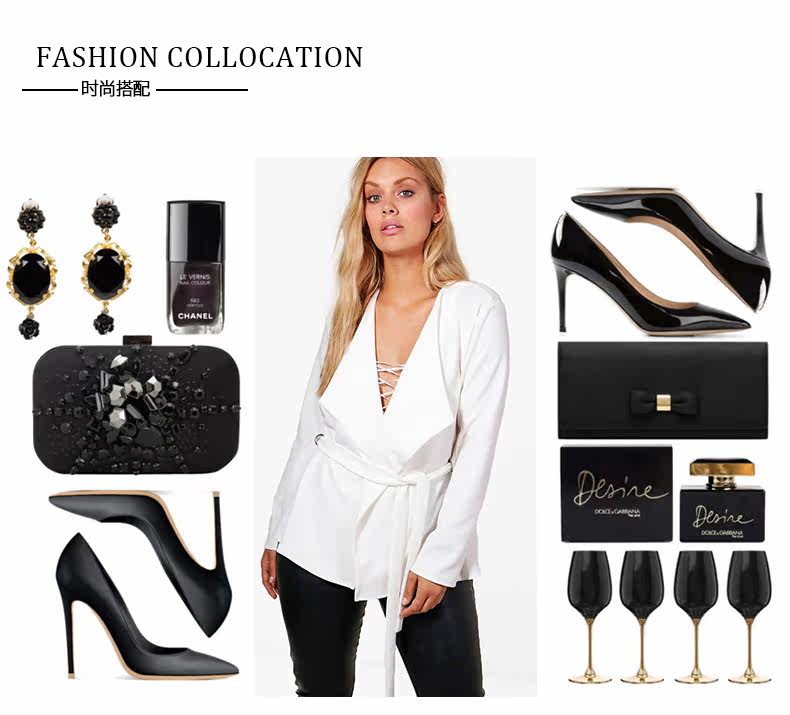The height and width of the screenshot is (715, 790).
Task: Click the FASHION COLLOCATION heading
Action: tap(200, 57)
